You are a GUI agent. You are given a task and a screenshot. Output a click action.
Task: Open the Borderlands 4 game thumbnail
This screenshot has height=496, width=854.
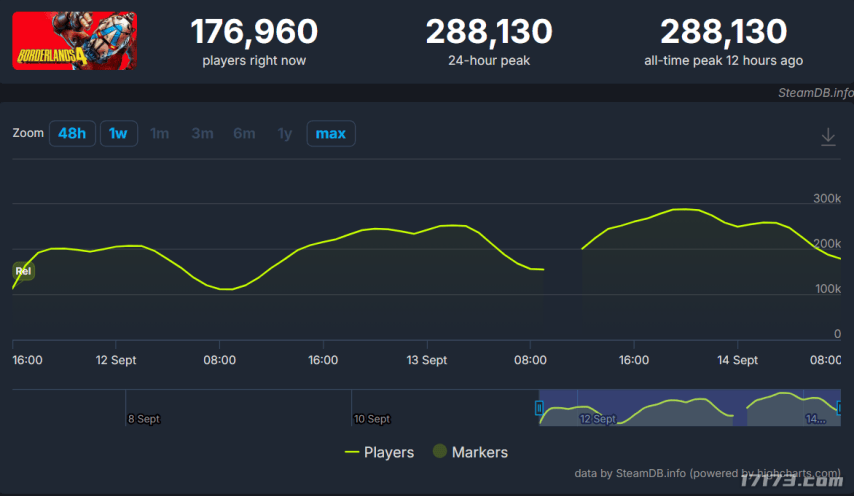pyautogui.click(x=75, y=41)
